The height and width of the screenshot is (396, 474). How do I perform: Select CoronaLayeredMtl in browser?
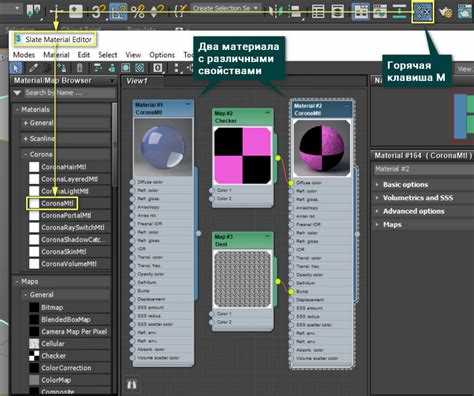(69, 179)
